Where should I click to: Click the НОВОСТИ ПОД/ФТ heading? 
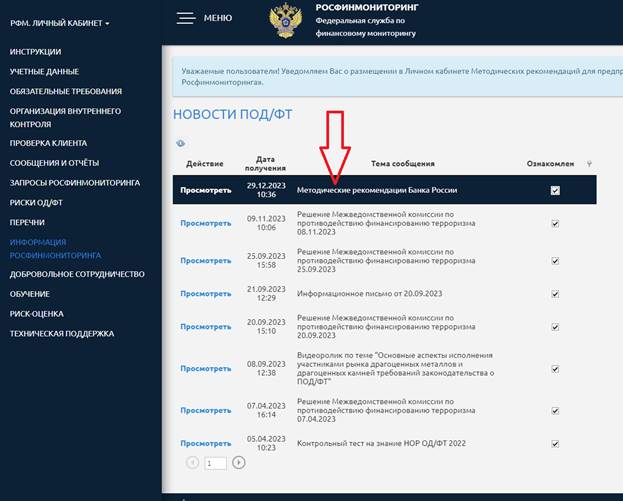(232, 114)
